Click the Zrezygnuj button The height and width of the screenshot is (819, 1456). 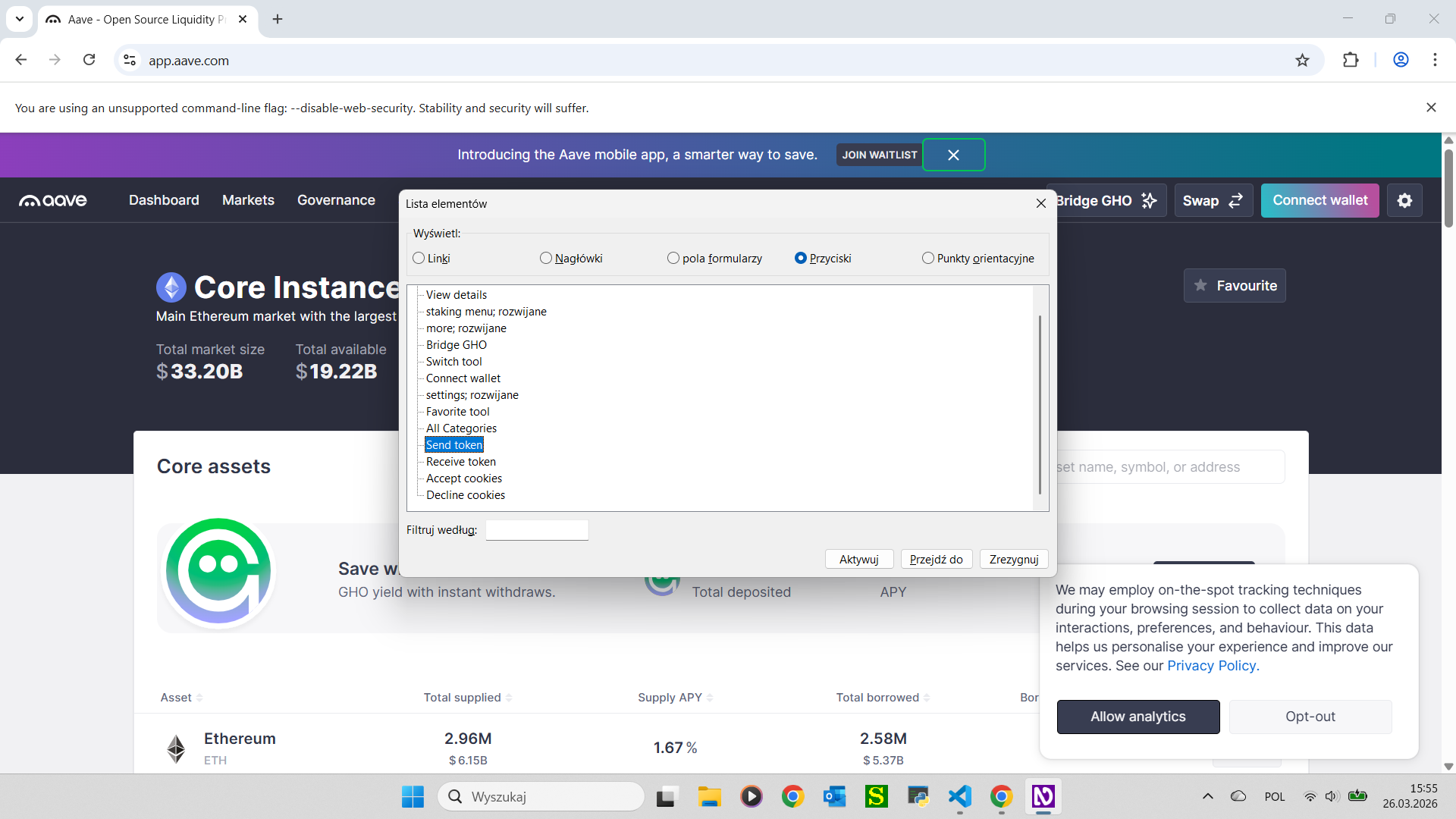coord(1014,559)
